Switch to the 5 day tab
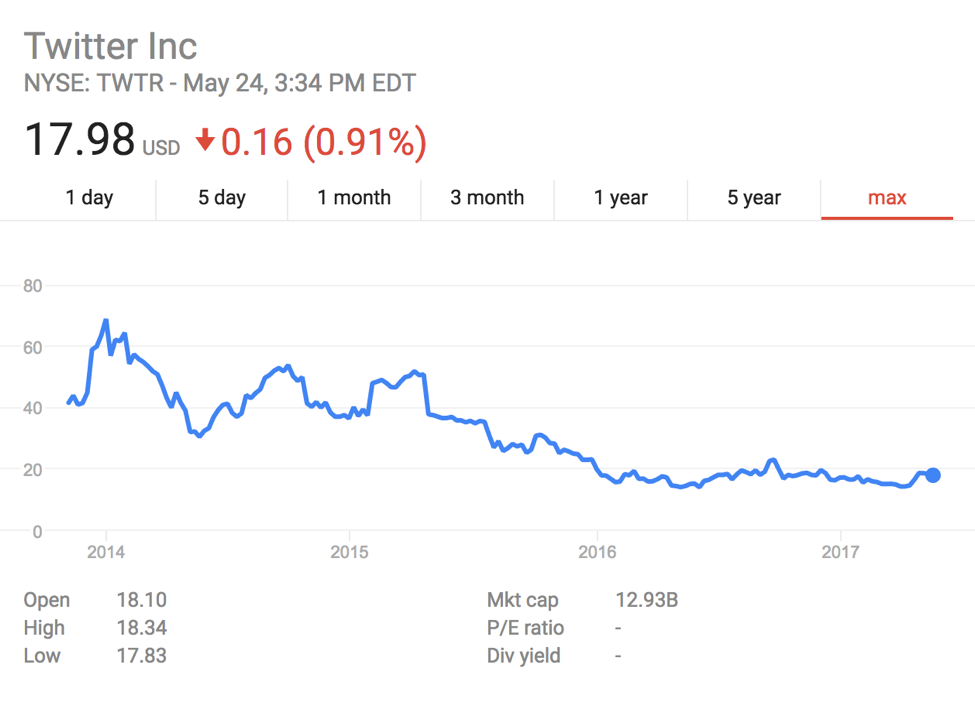Image resolution: width=975 pixels, height=706 pixels. tap(222, 198)
